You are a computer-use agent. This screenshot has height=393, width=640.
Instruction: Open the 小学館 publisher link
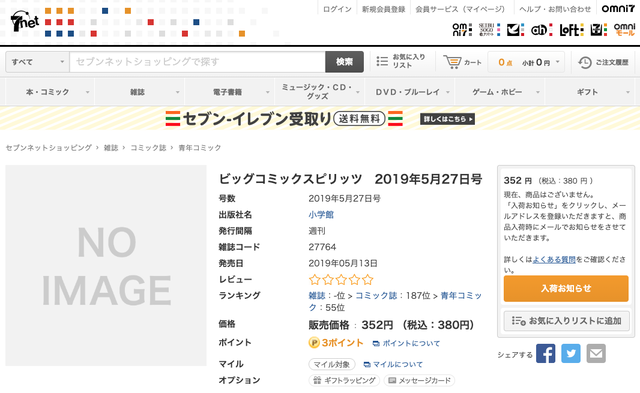click(321, 215)
